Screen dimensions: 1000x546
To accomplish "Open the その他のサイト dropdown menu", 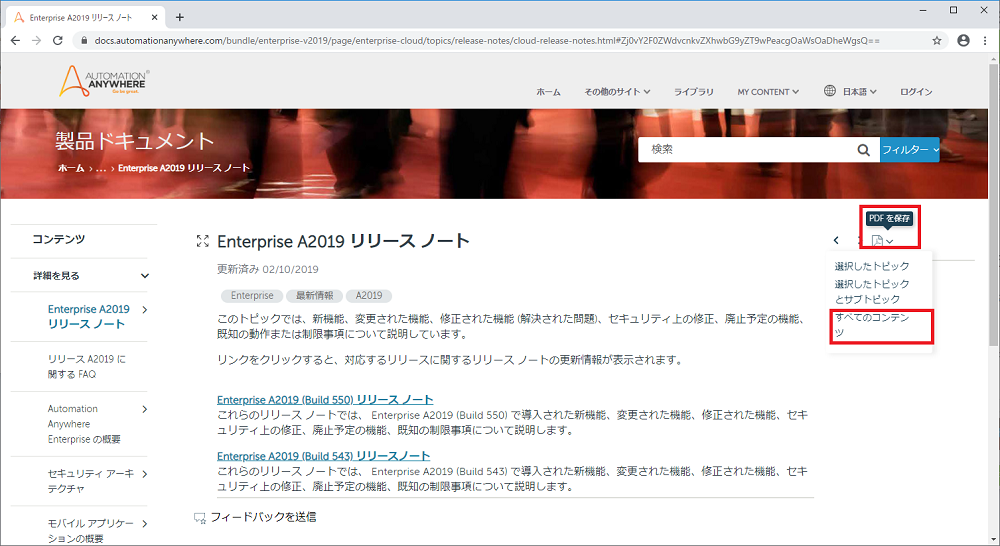I will [617, 92].
